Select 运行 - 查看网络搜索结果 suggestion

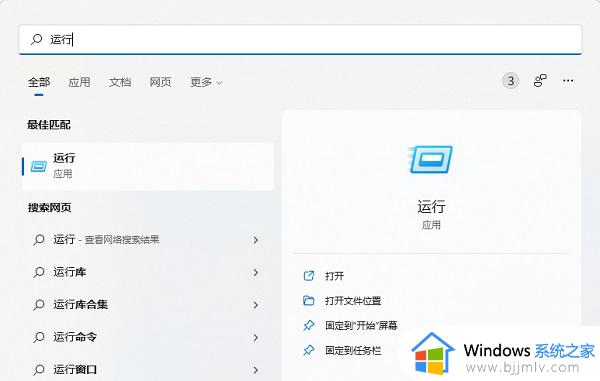[148, 240]
